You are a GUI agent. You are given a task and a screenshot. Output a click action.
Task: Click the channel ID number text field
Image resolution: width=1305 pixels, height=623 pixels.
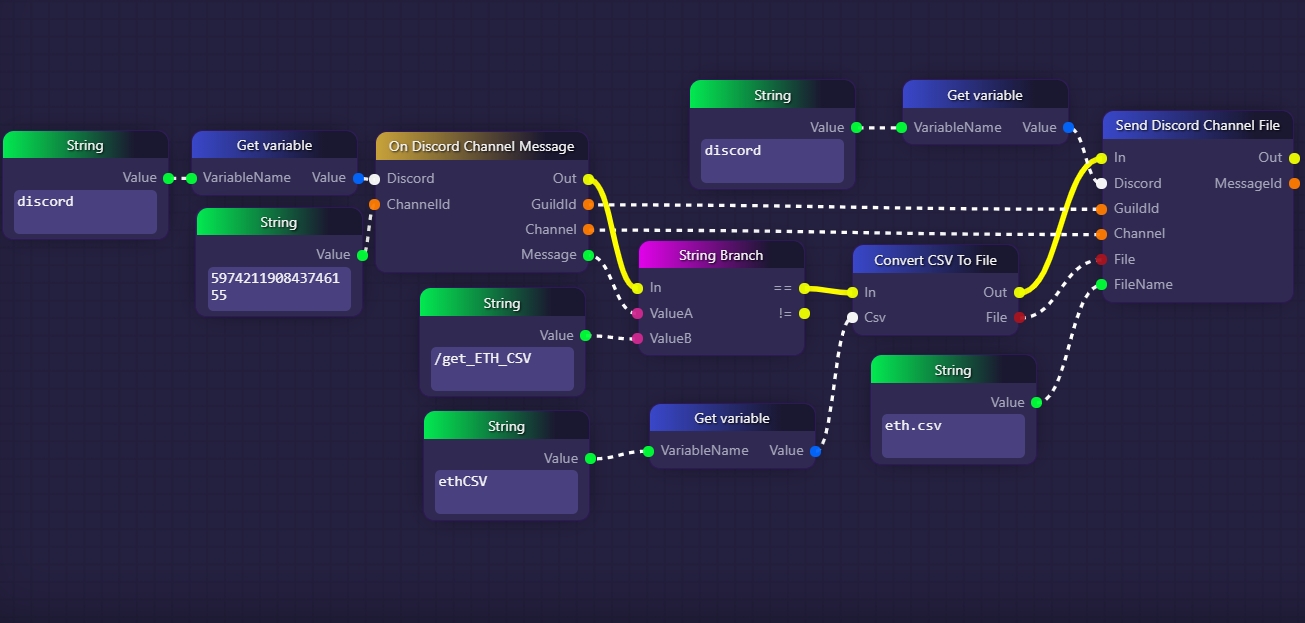pyautogui.click(x=279, y=289)
